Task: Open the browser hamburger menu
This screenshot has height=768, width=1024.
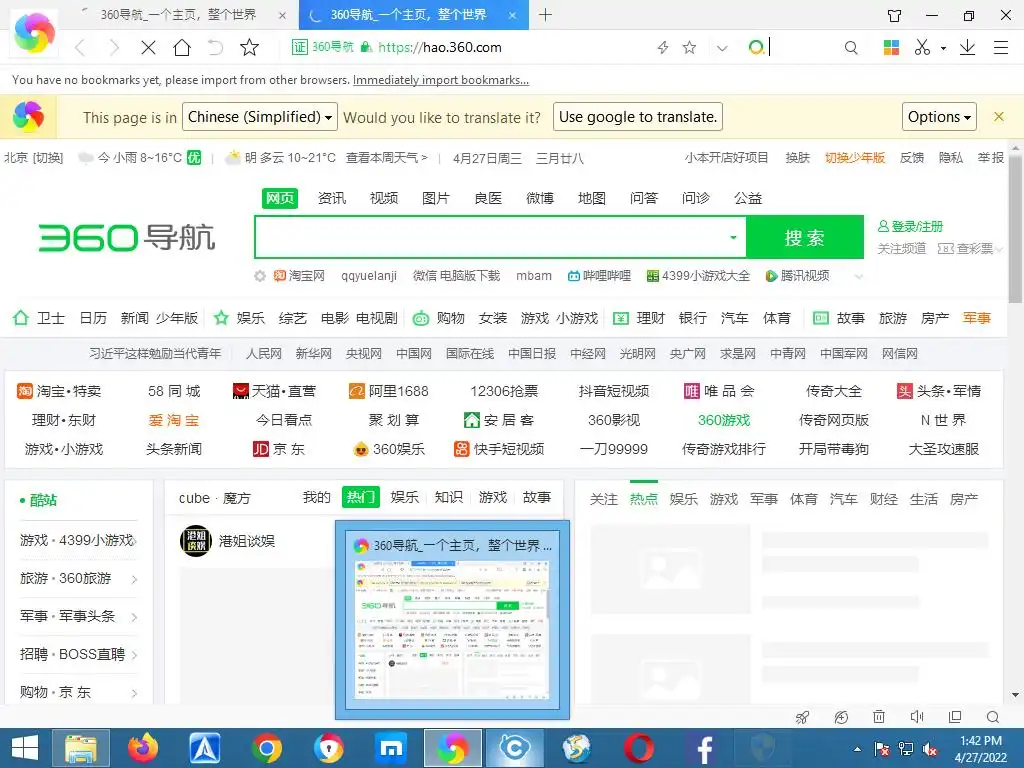Action: pyautogui.click(x=1000, y=47)
